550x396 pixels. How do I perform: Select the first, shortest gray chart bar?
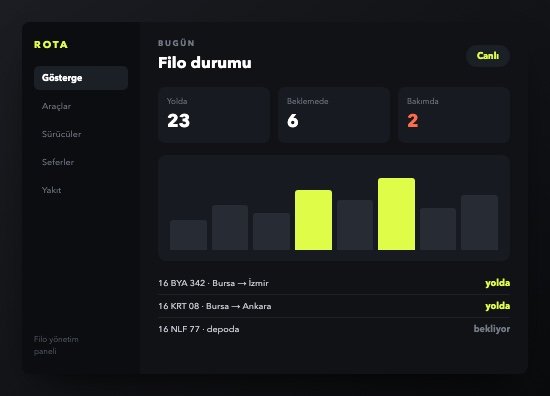(188, 235)
